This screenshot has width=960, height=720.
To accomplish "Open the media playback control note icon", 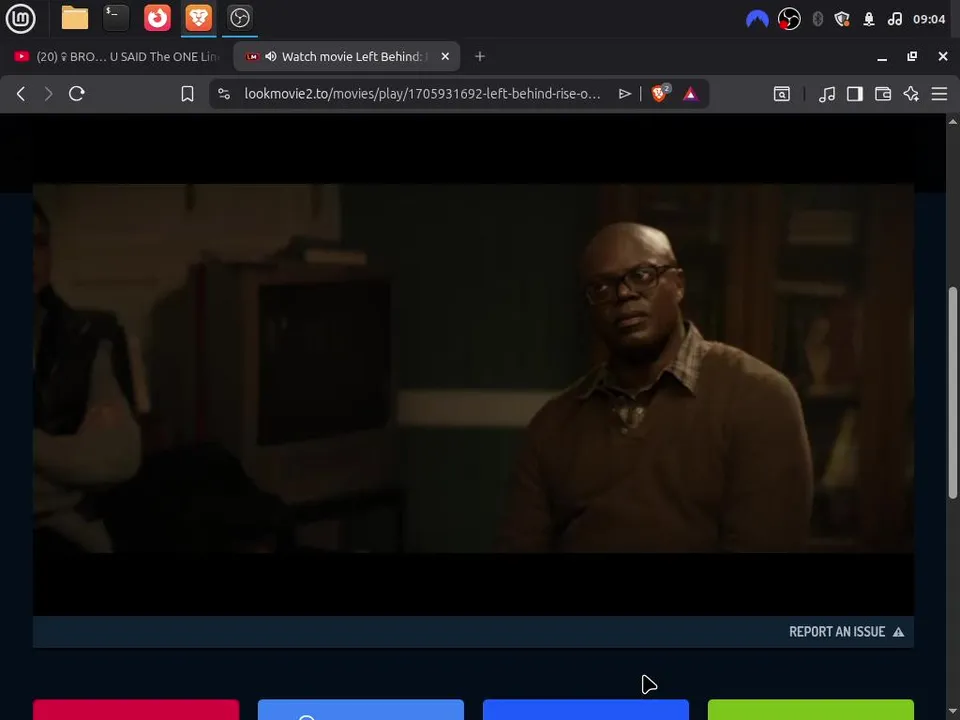I will point(827,94).
